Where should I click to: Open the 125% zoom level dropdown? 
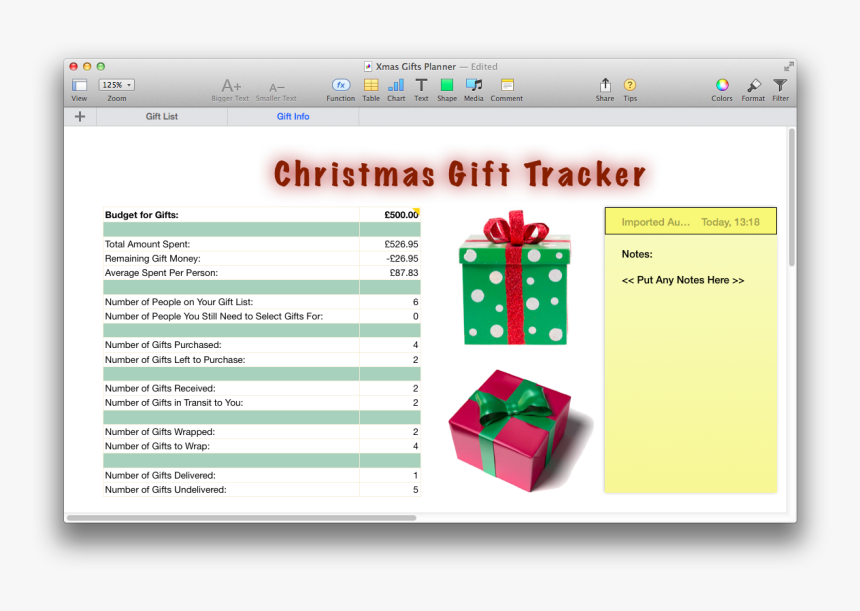point(115,84)
